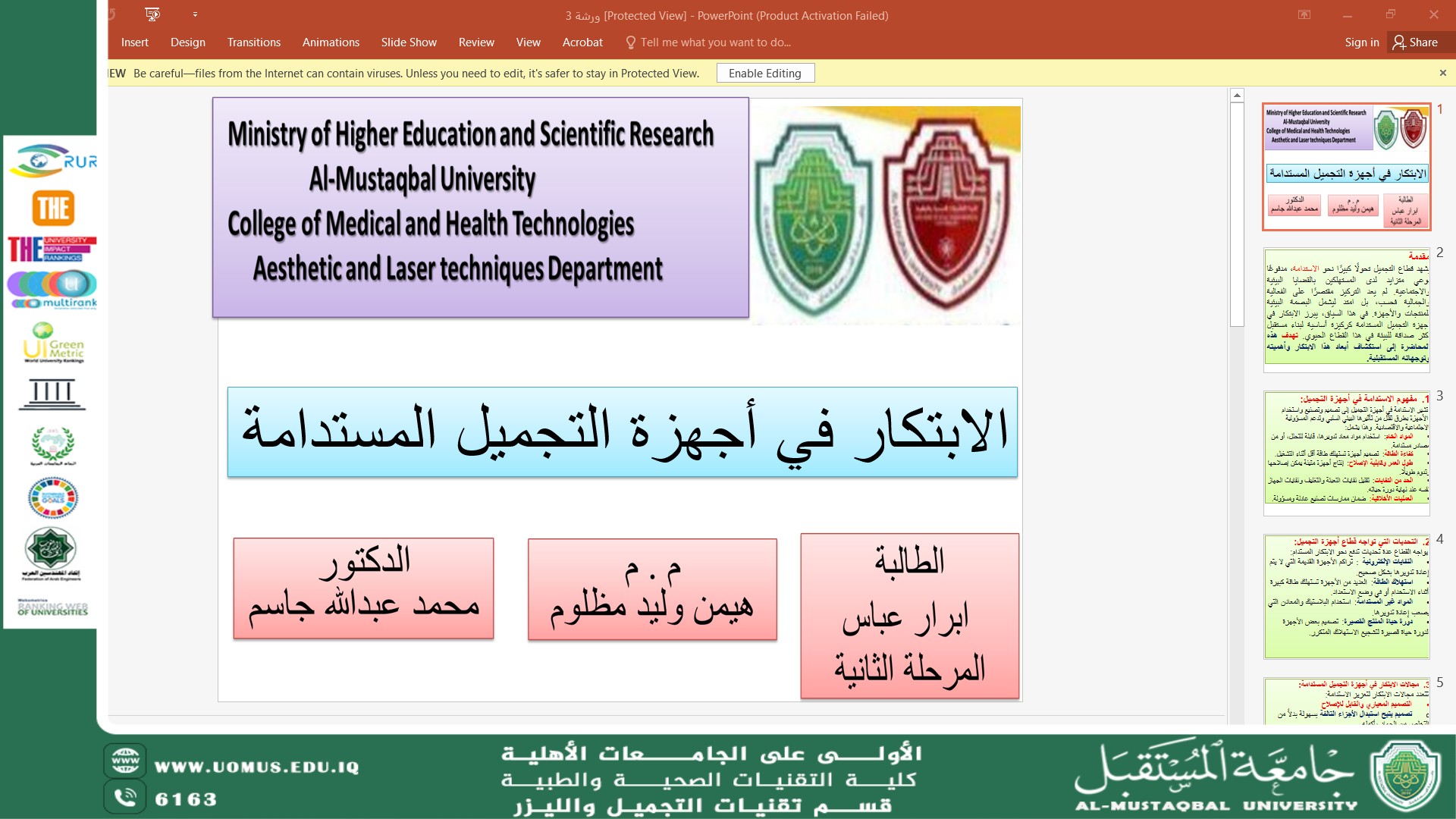Open the Slide Show tab
1456x819 pixels.
click(409, 42)
